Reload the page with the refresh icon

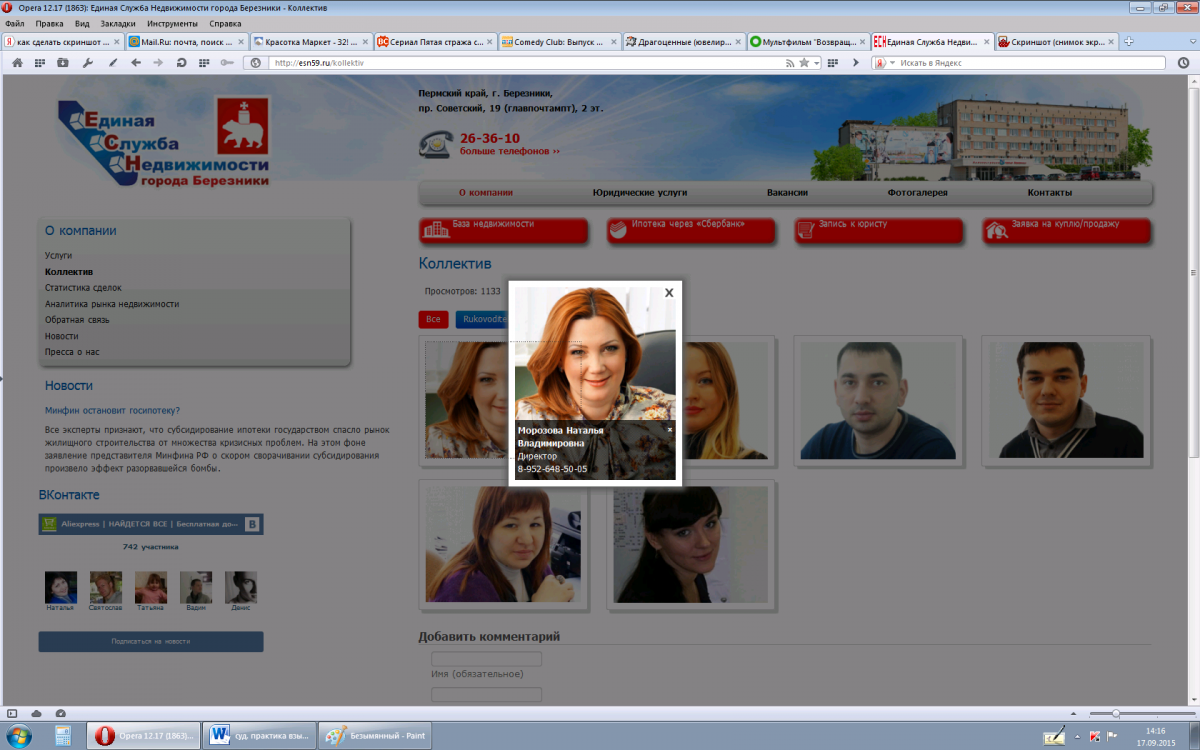pos(181,62)
